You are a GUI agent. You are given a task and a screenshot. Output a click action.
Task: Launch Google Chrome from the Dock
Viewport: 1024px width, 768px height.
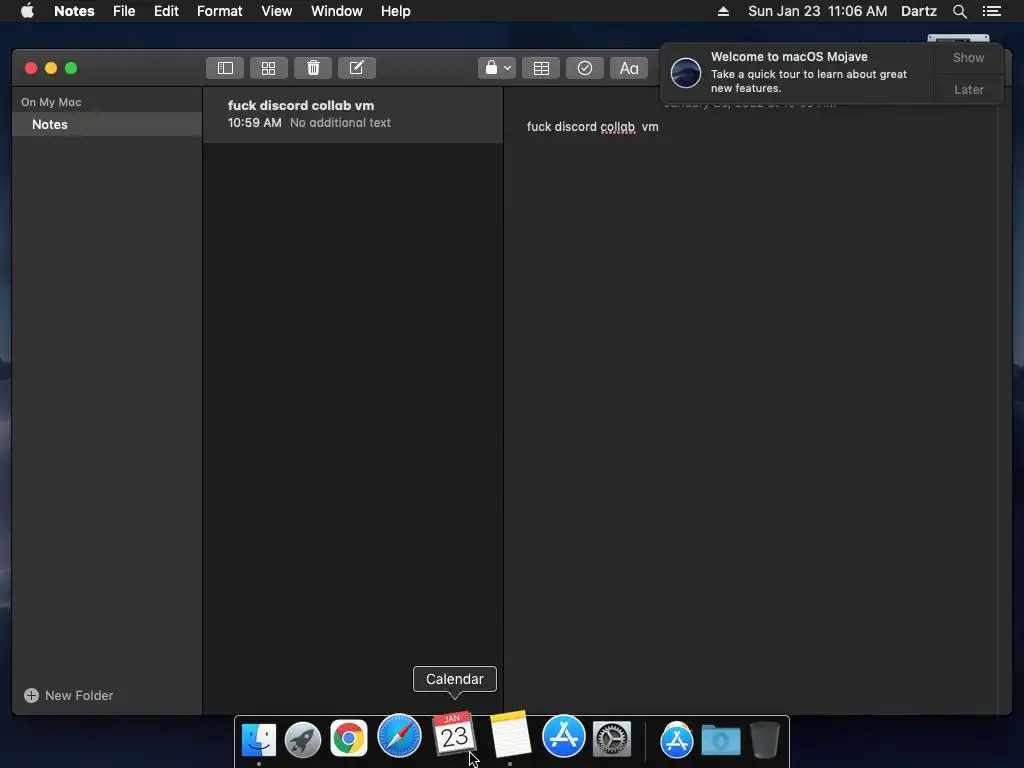click(x=349, y=739)
